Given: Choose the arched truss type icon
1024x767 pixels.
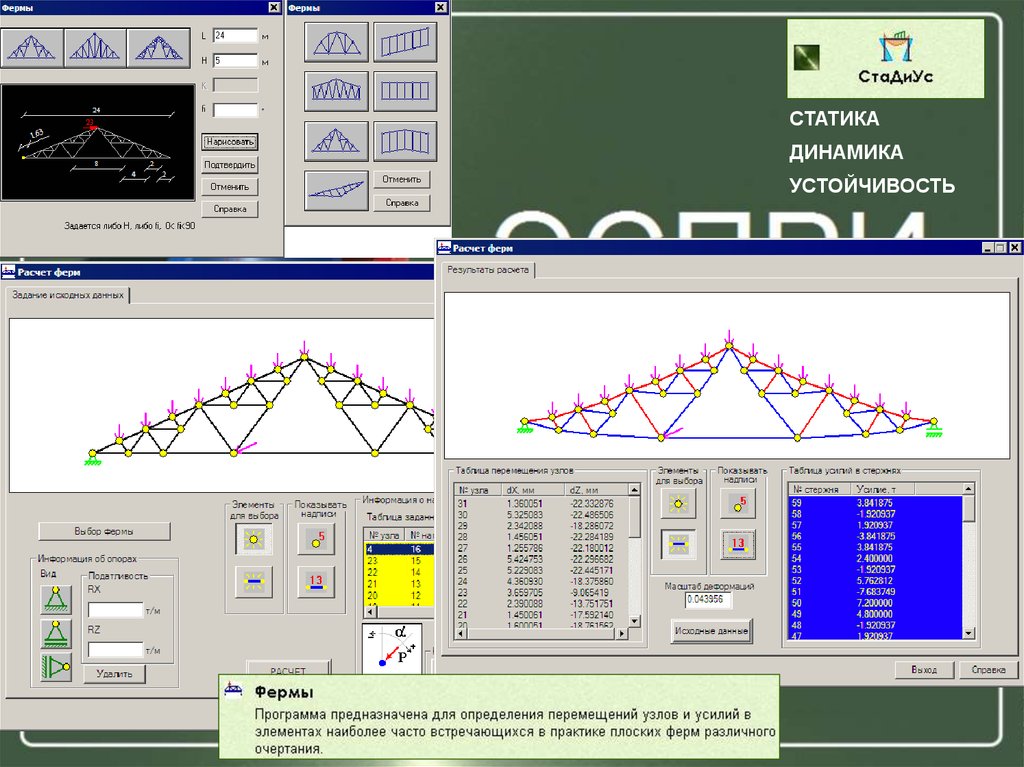Looking at the screenshot, I should (x=336, y=42).
